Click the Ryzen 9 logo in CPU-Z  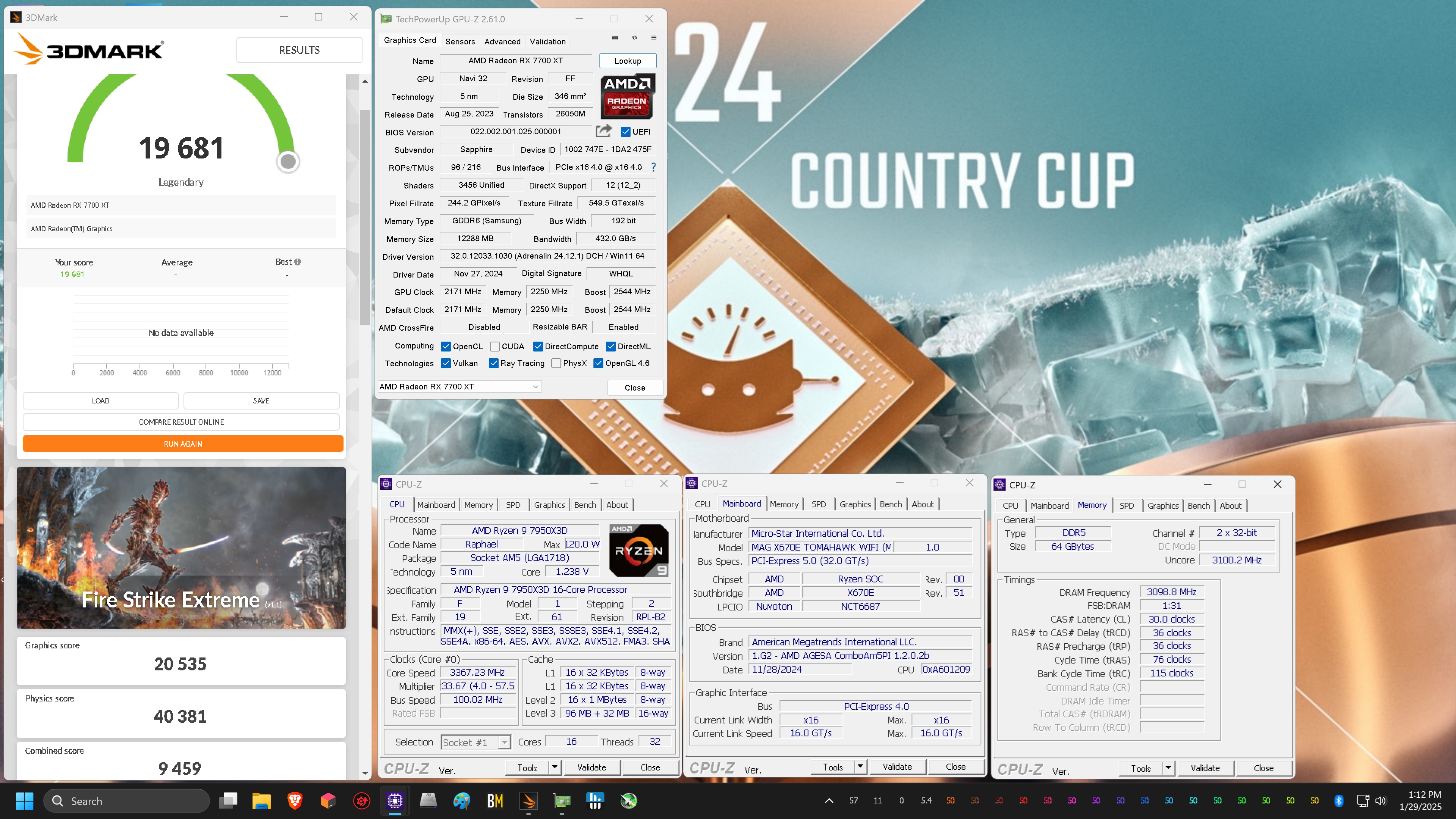tap(639, 550)
